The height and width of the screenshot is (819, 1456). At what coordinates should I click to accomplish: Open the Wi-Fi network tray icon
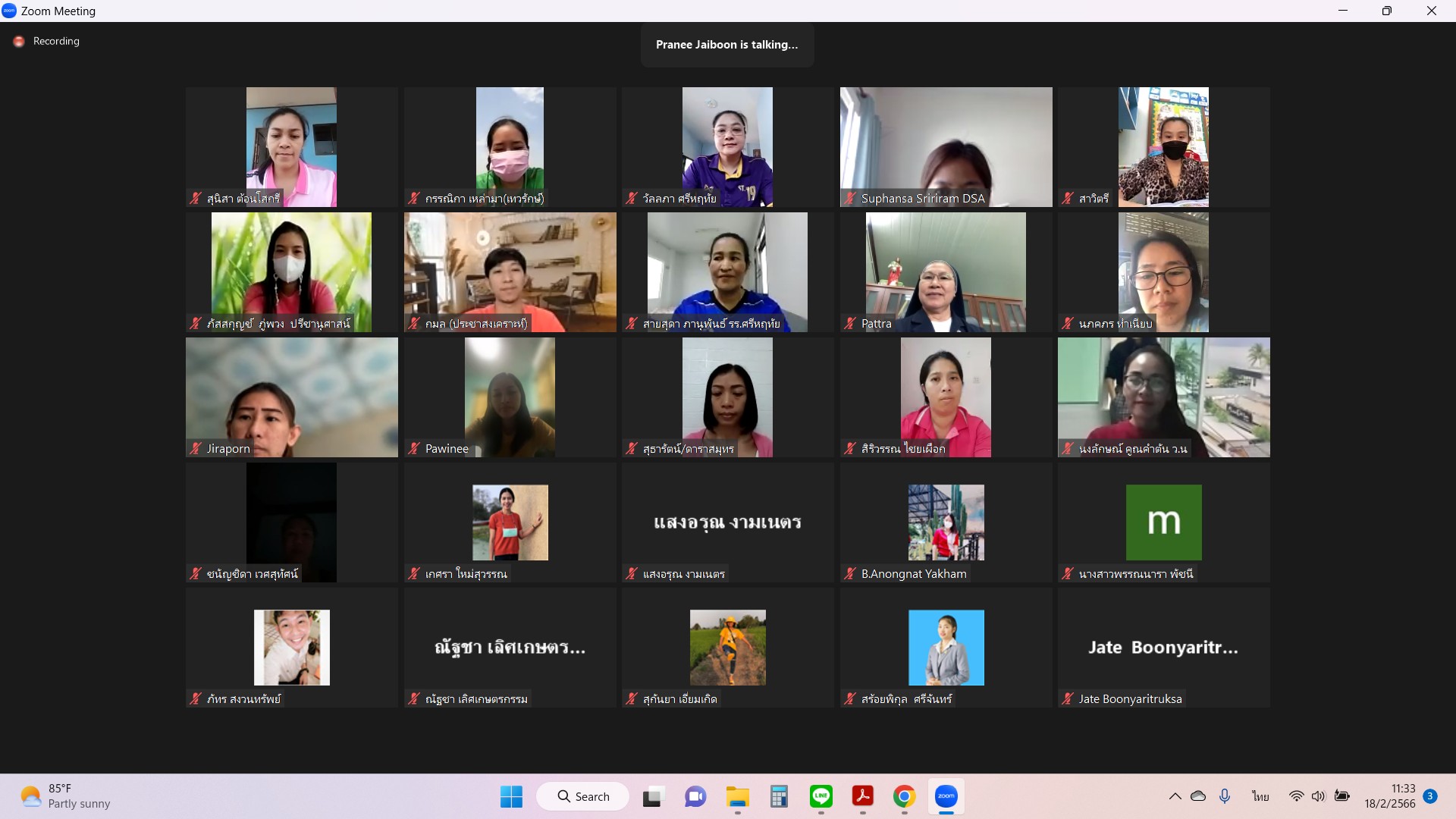(x=1296, y=796)
